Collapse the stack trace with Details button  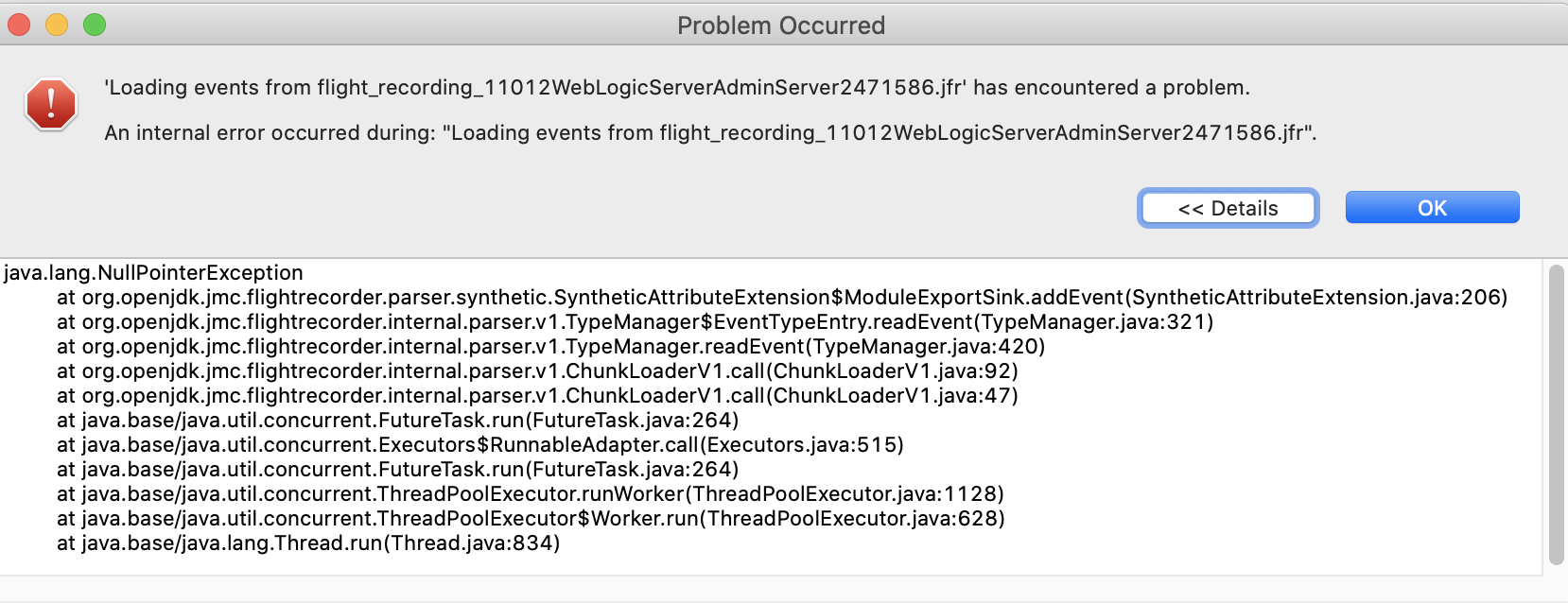click(1228, 209)
